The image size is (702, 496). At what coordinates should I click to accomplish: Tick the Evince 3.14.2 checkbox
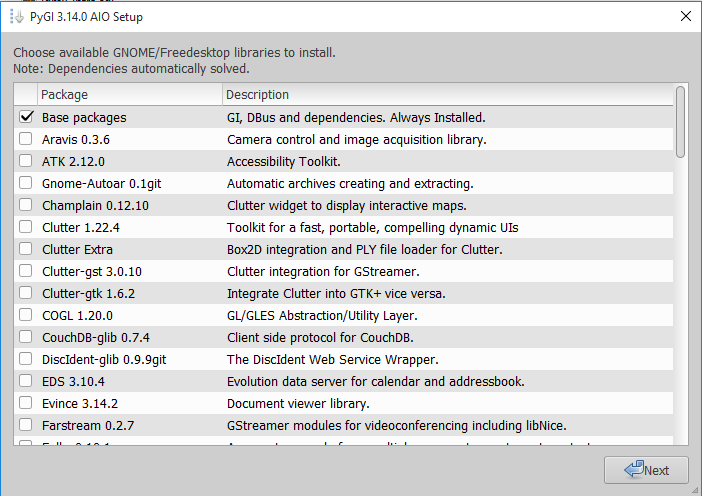(26, 403)
